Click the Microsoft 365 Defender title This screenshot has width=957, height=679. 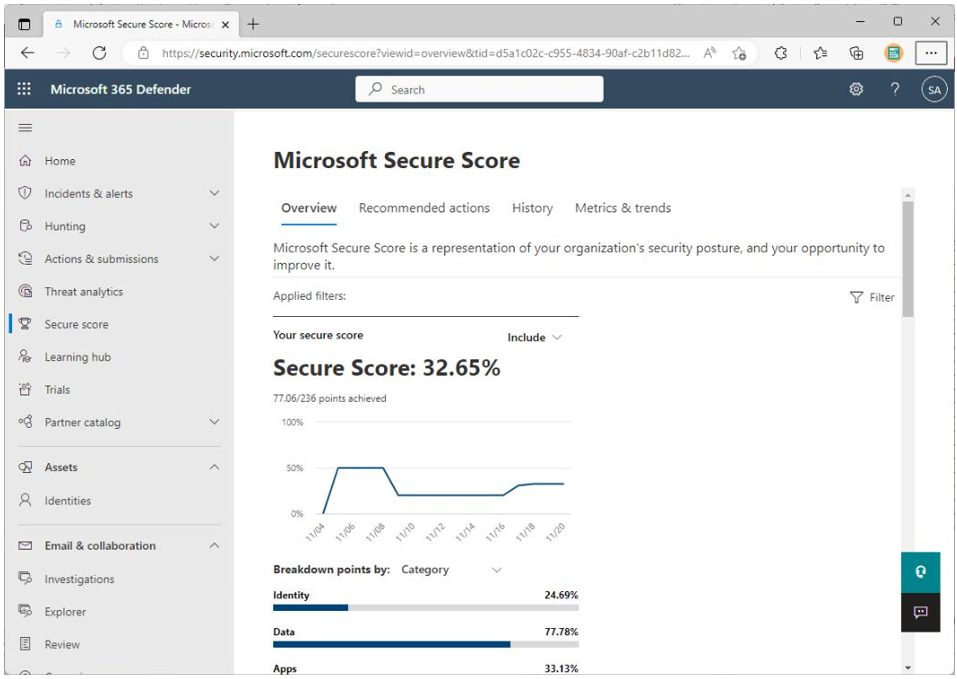pyautogui.click(x=121, y=89)
